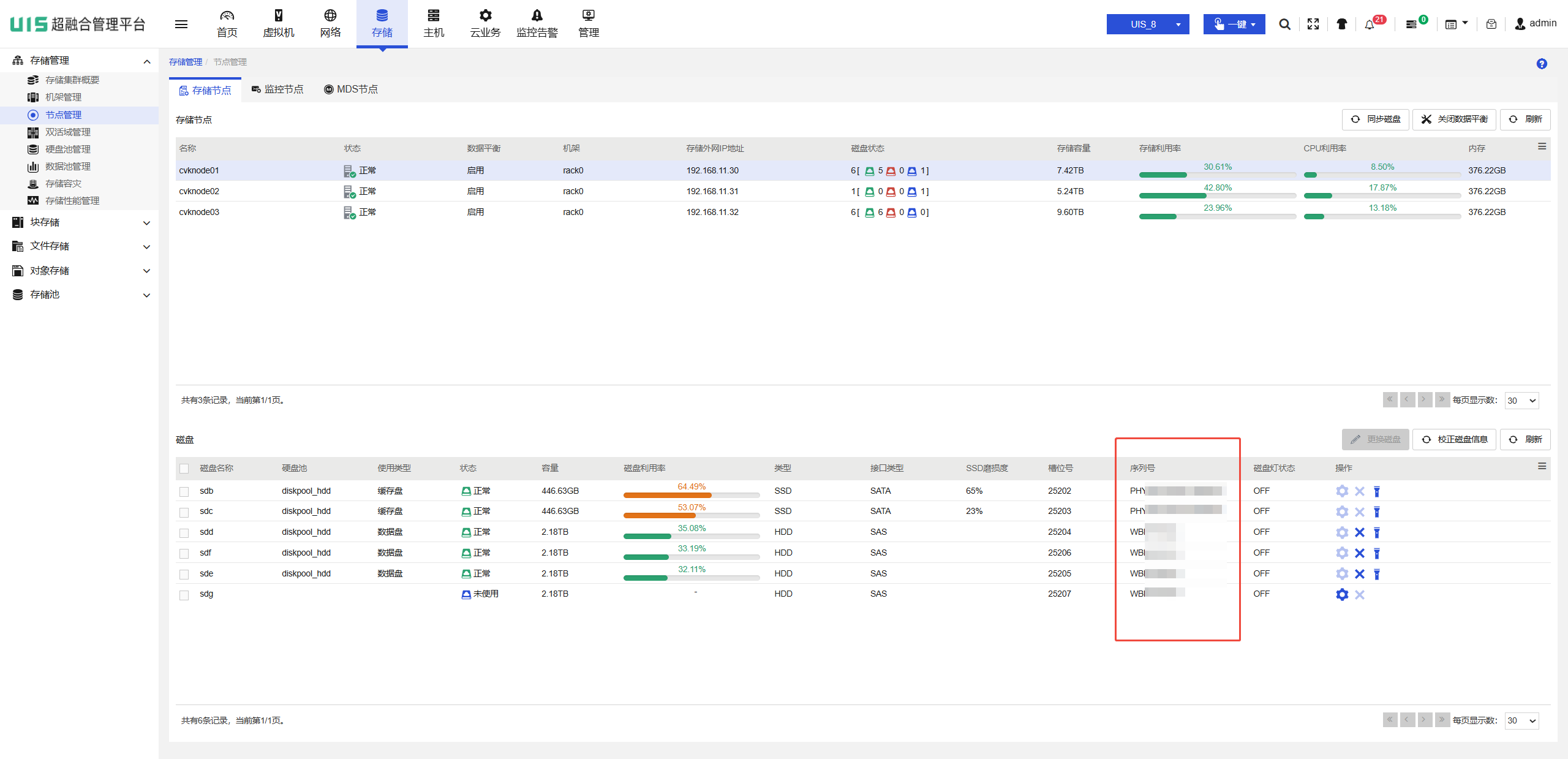Click the gear settings icon for sdb disk
The height and width of the screenshot is (759, 1568).
1342,491
